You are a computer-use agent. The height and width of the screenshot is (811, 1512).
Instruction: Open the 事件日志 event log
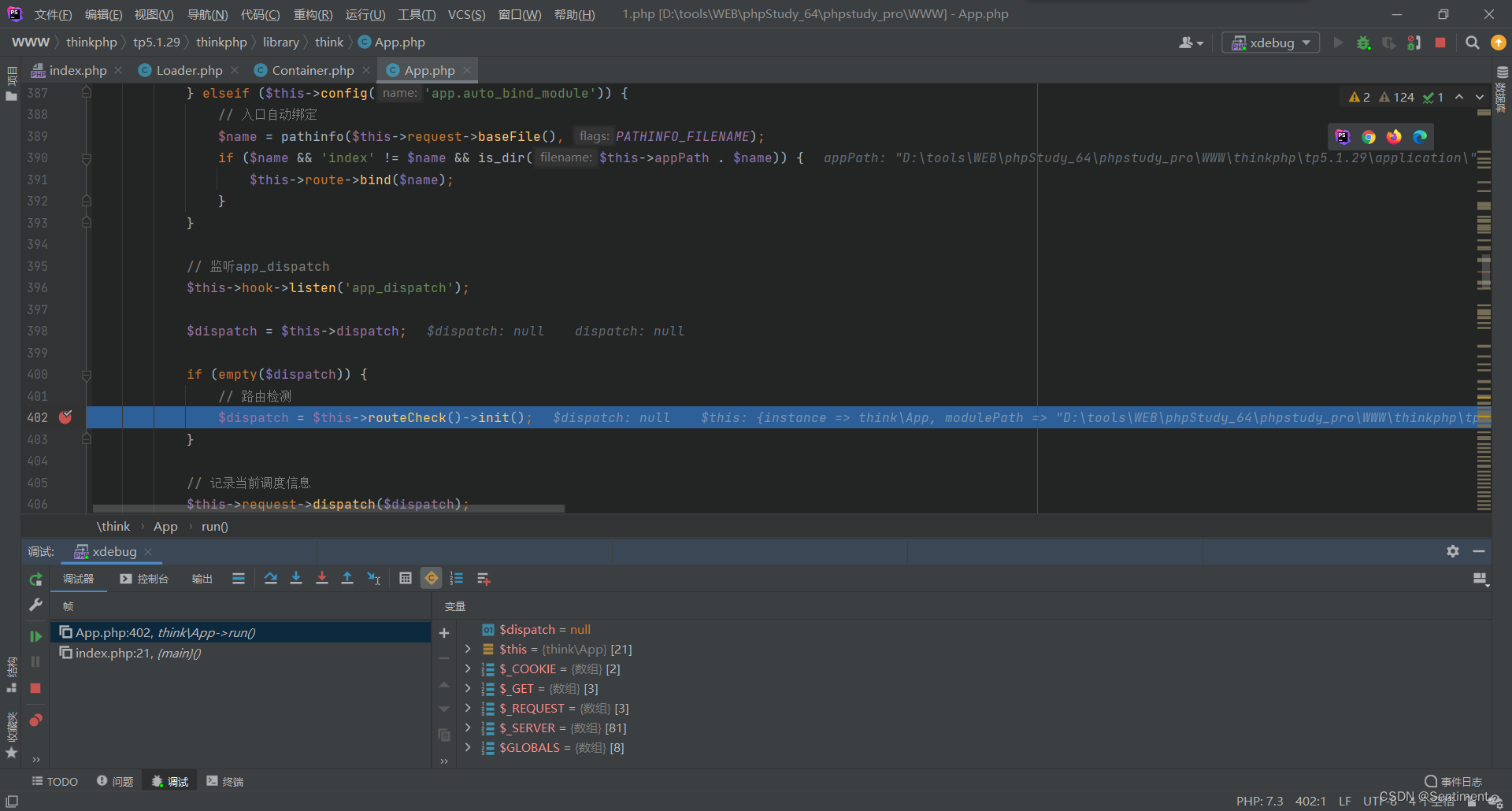(x=1454, y=781)
